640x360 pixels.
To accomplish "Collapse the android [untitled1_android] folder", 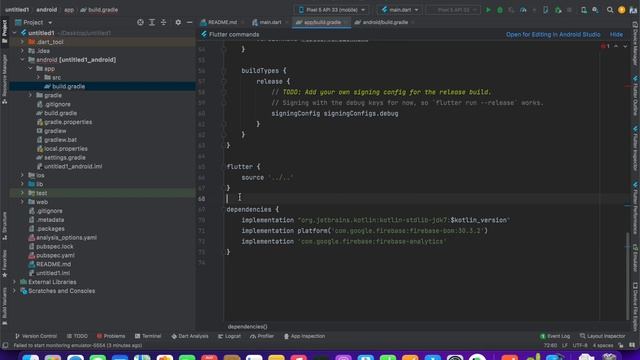I will [22, 60].
